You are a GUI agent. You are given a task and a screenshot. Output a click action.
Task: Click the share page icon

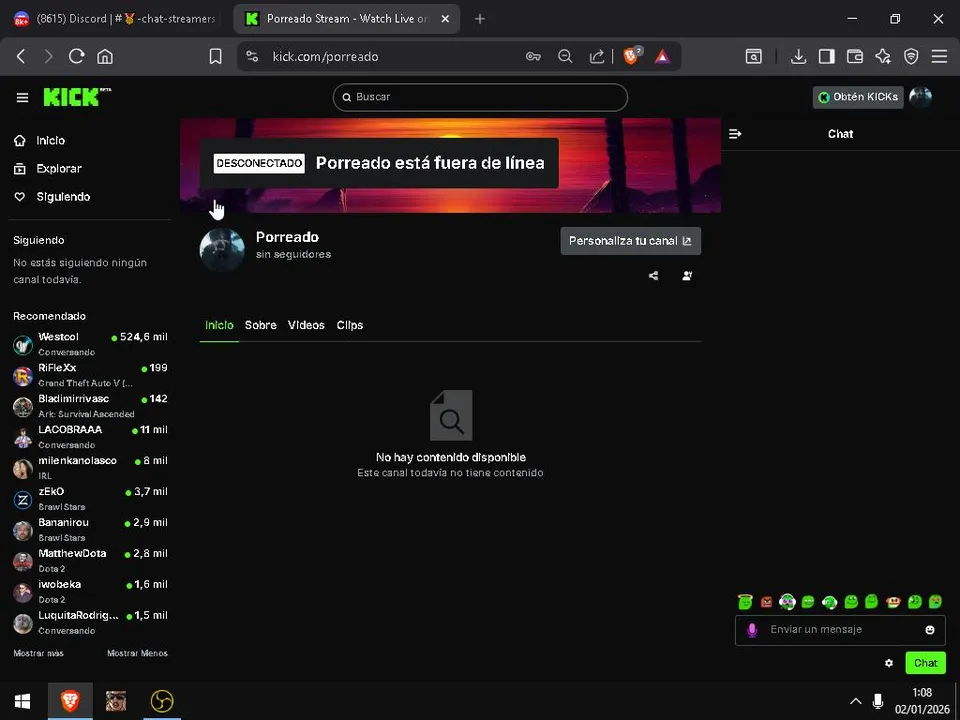(596, 56)
